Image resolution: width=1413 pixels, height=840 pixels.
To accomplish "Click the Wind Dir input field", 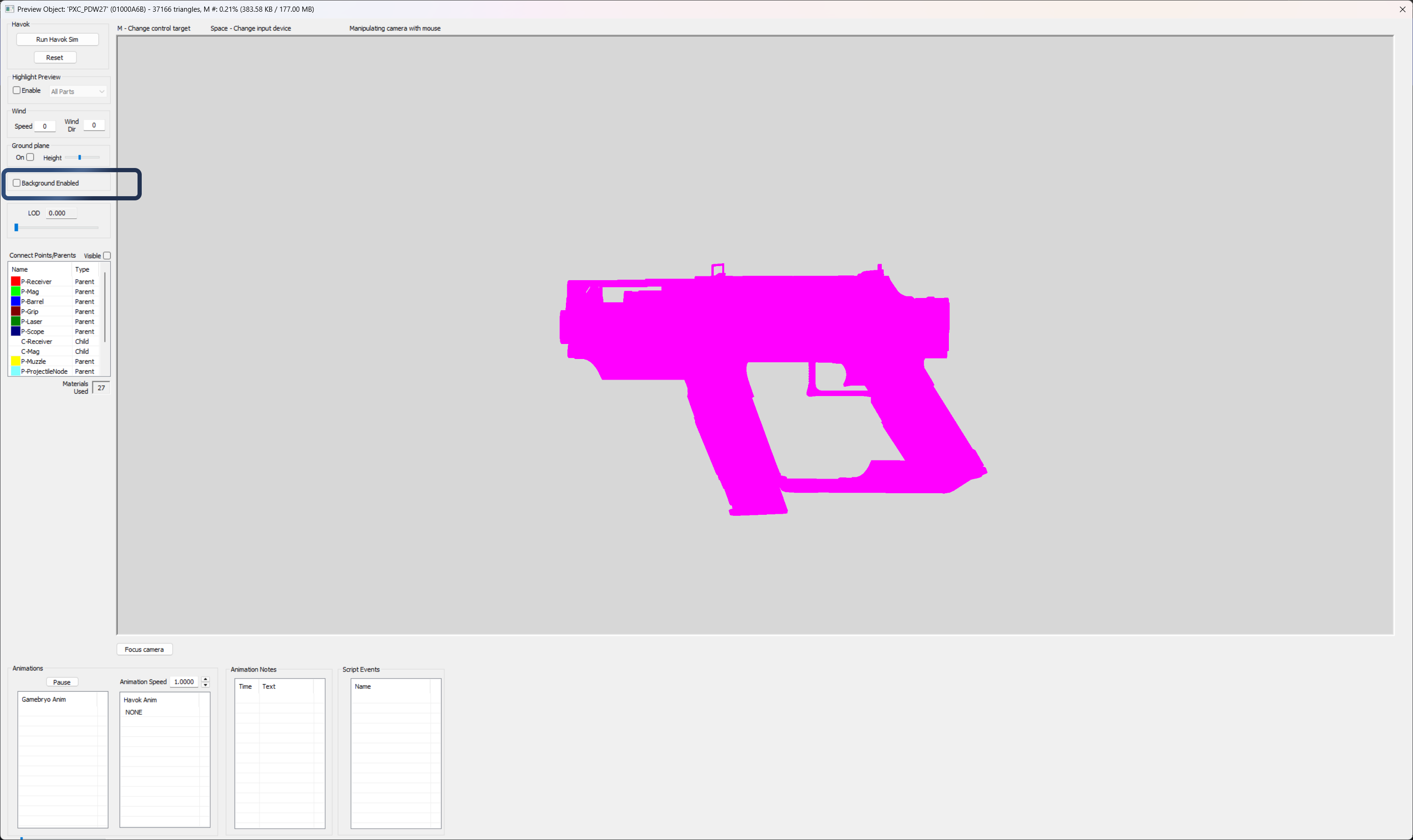I will (x=94, y=125).
